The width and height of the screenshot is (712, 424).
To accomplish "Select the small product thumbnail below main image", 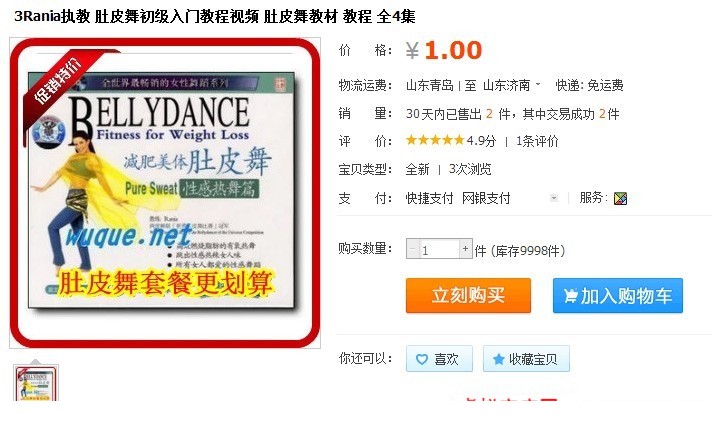I will click(36, 382).
